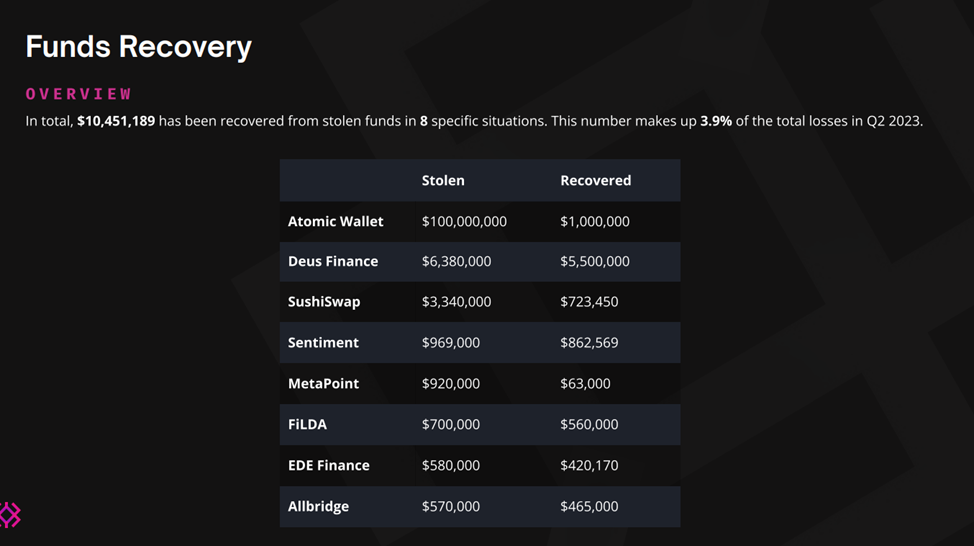
Task: Click the bold 3.9% figure in summary
Action: pos(716,122)
